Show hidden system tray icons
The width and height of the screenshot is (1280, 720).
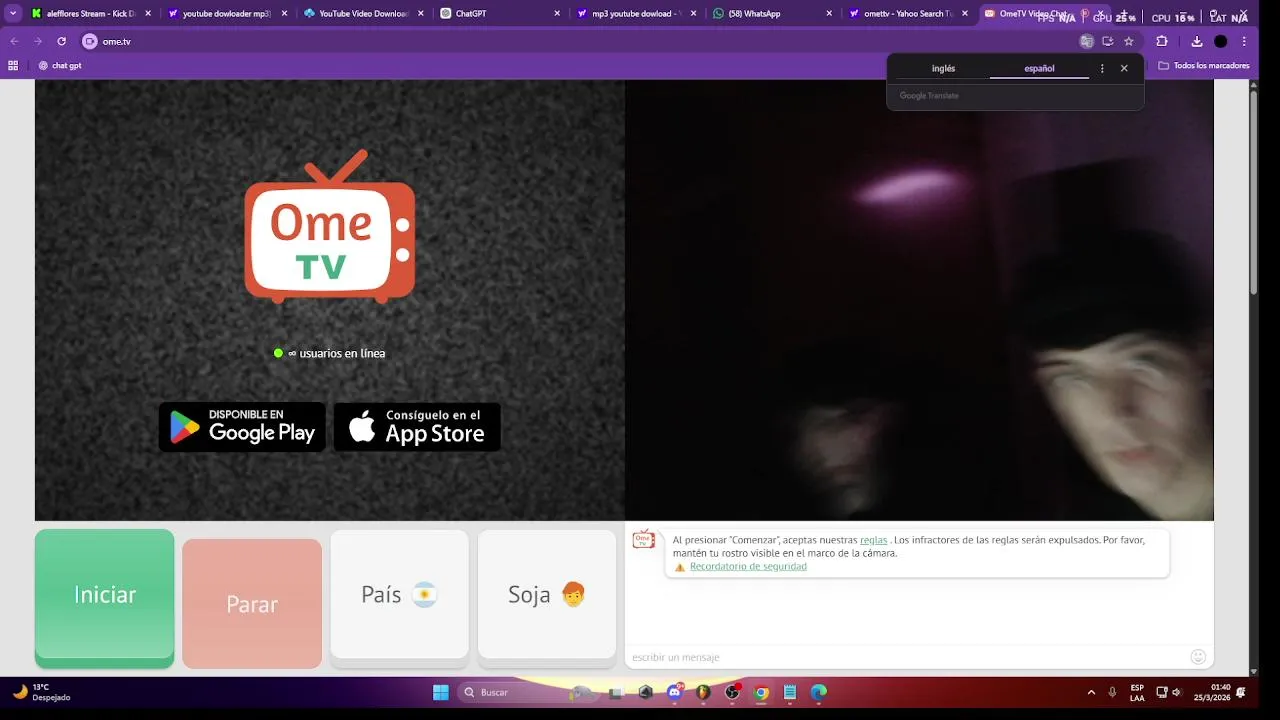point(1091,692)
